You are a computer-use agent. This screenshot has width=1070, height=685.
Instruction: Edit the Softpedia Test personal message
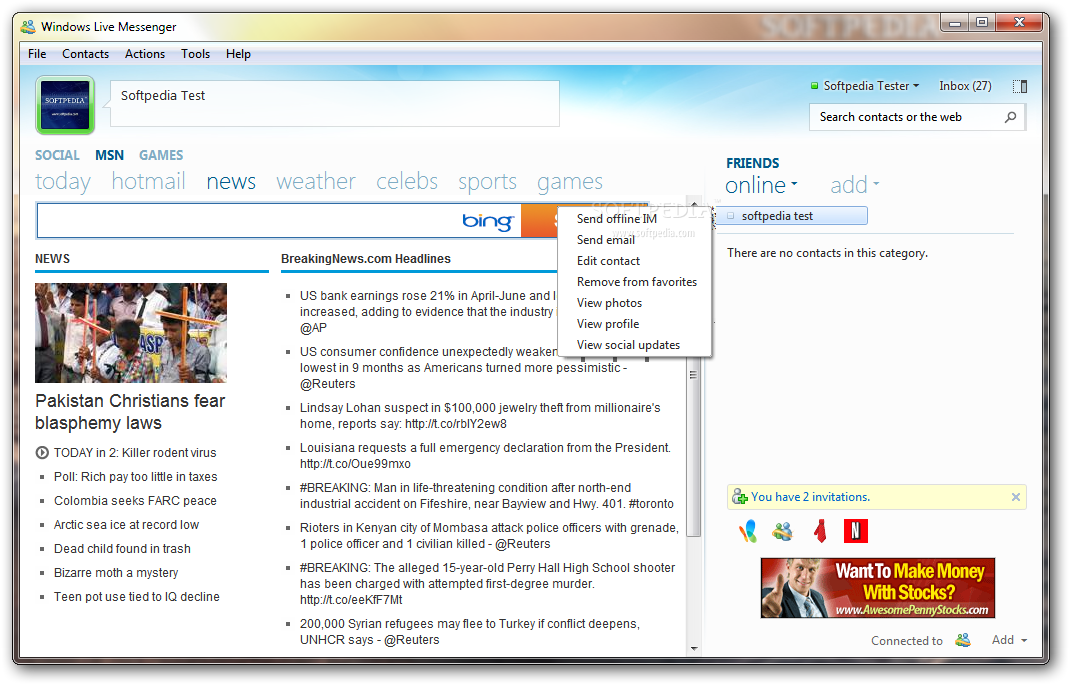(334, 104)
